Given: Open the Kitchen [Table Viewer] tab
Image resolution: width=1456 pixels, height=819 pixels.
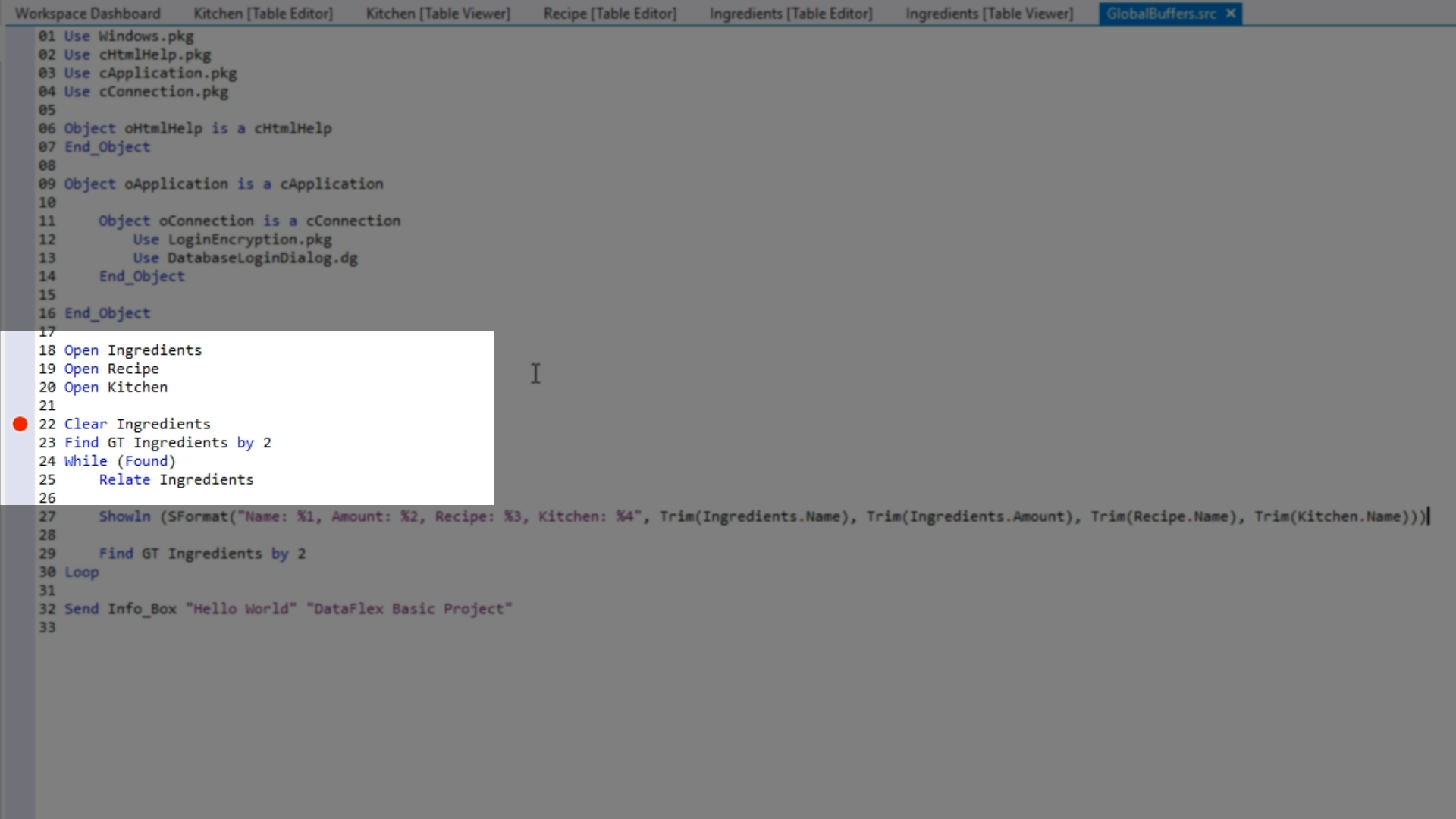Looking at the screenshot, I should coord(438,14).
